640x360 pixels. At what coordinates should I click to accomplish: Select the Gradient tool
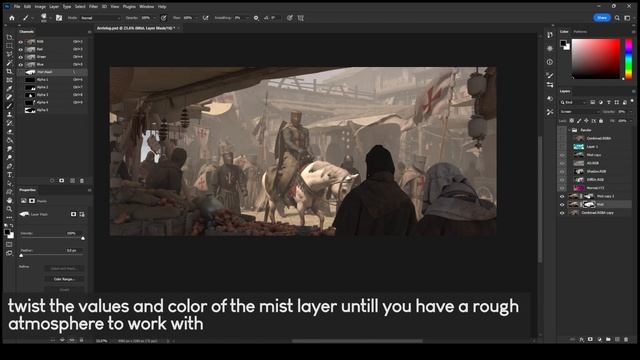click(x=9, y=140)
